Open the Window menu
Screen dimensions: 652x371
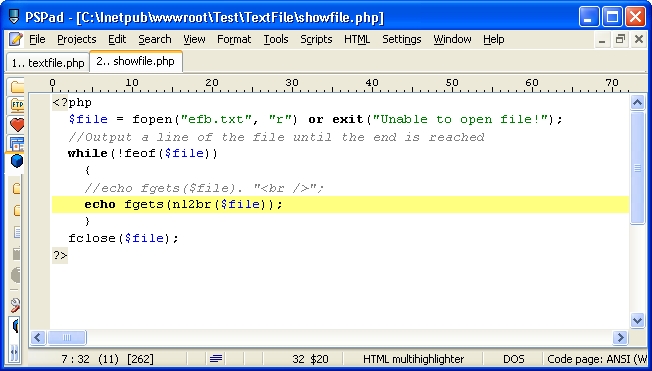(x=452, y=40)
